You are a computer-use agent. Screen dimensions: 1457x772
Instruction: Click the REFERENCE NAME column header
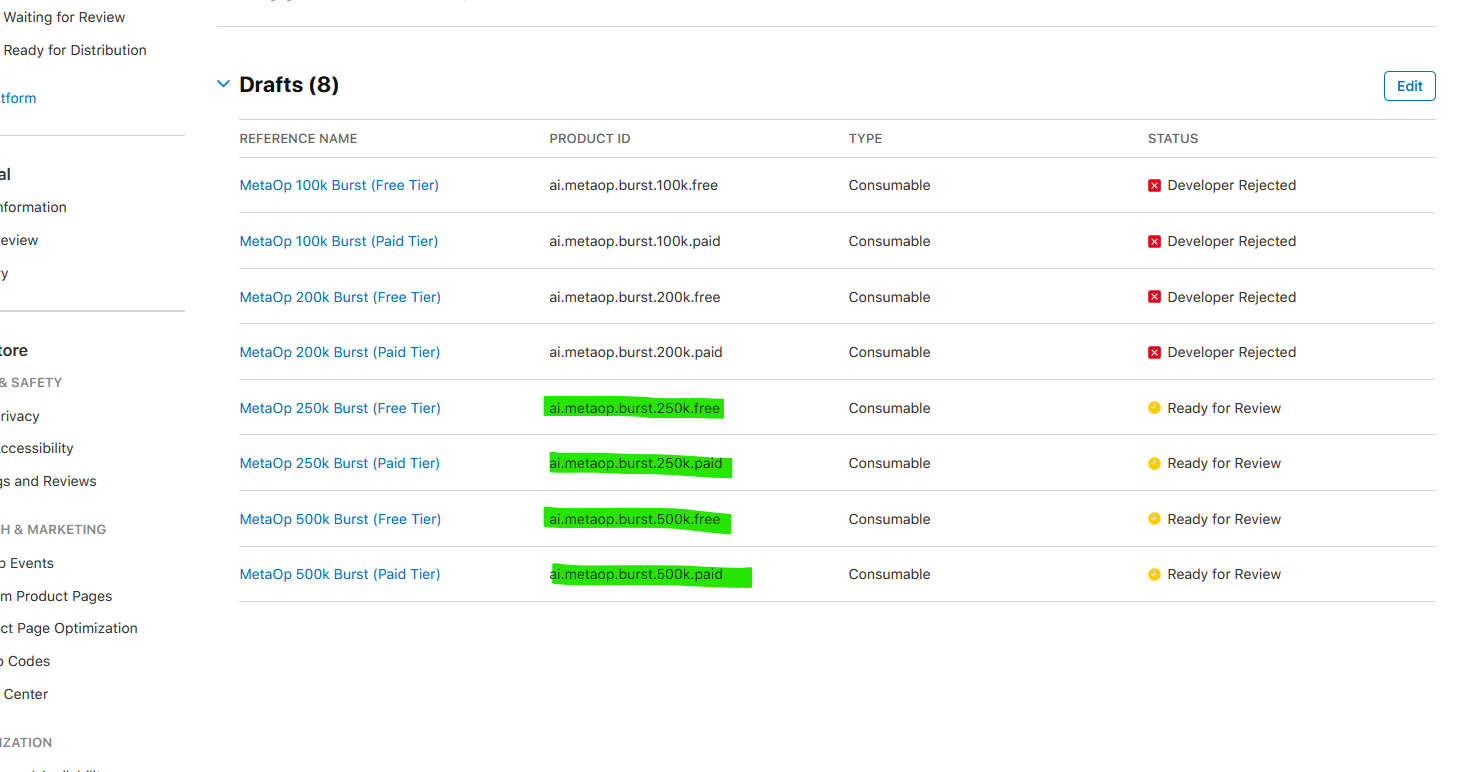click(298, 139)
